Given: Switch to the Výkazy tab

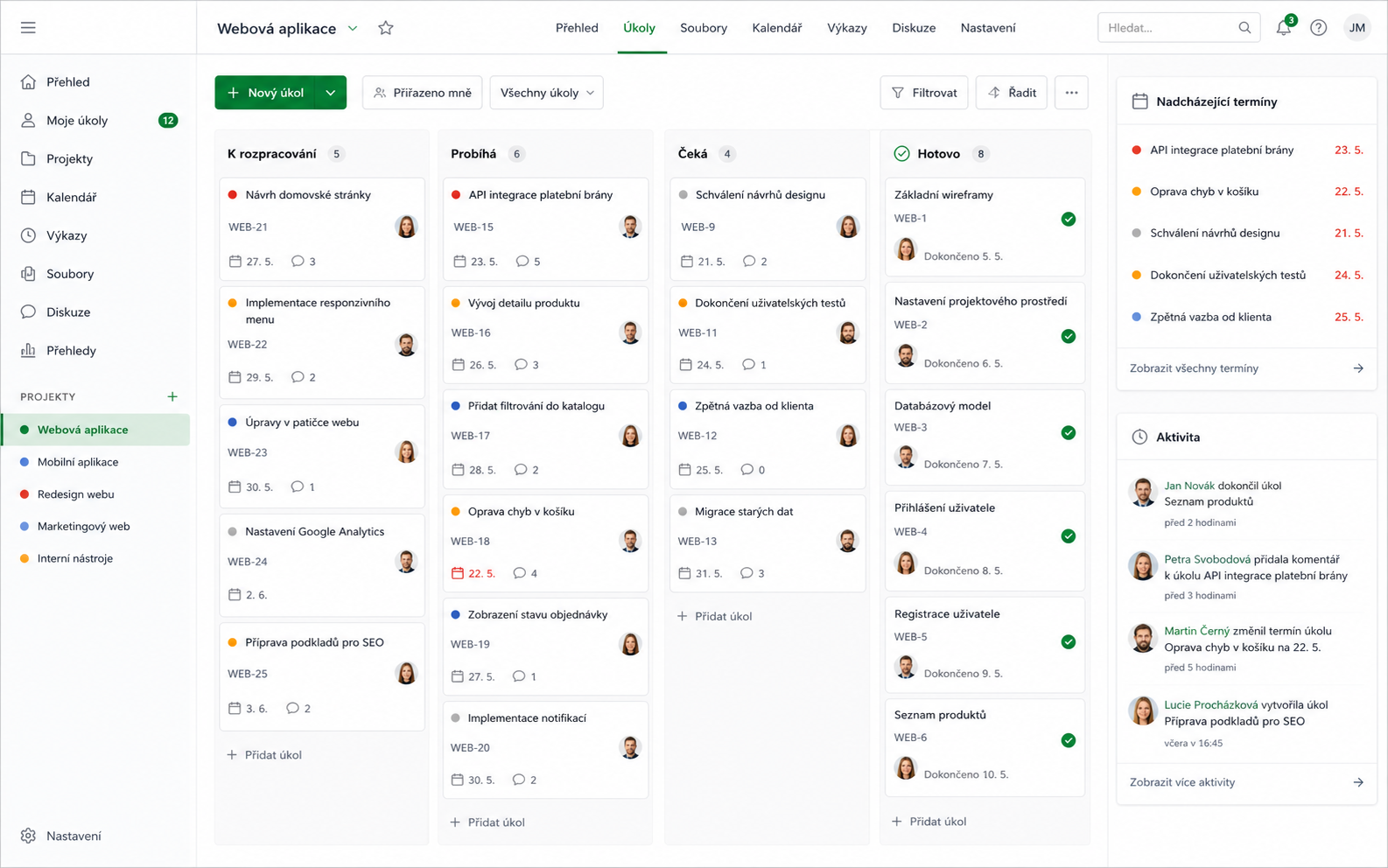Looking at the screenshot, I should pyautogui.click(x=847, y=28).
